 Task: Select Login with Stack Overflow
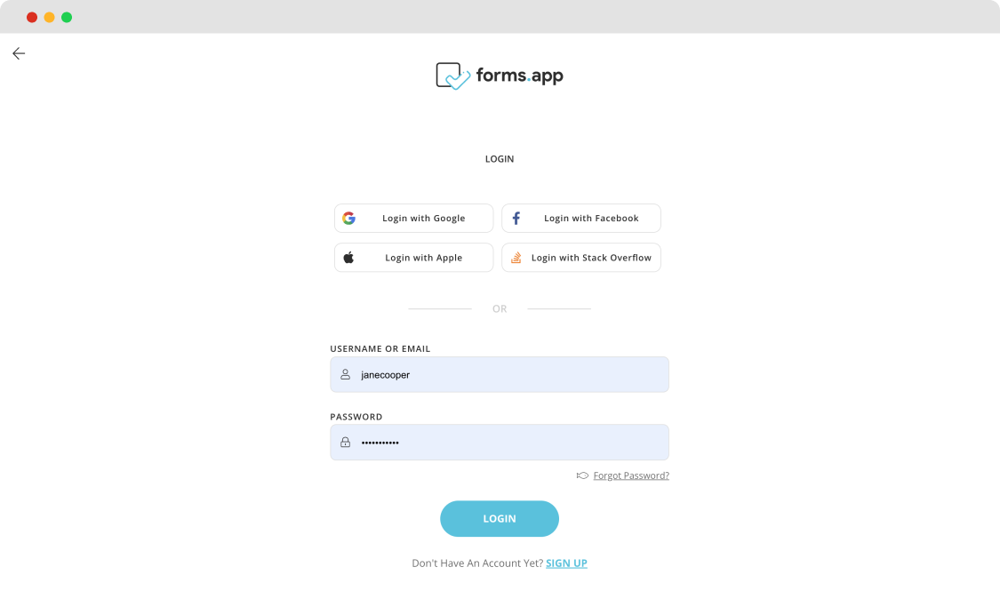click(x=581, y=257)
